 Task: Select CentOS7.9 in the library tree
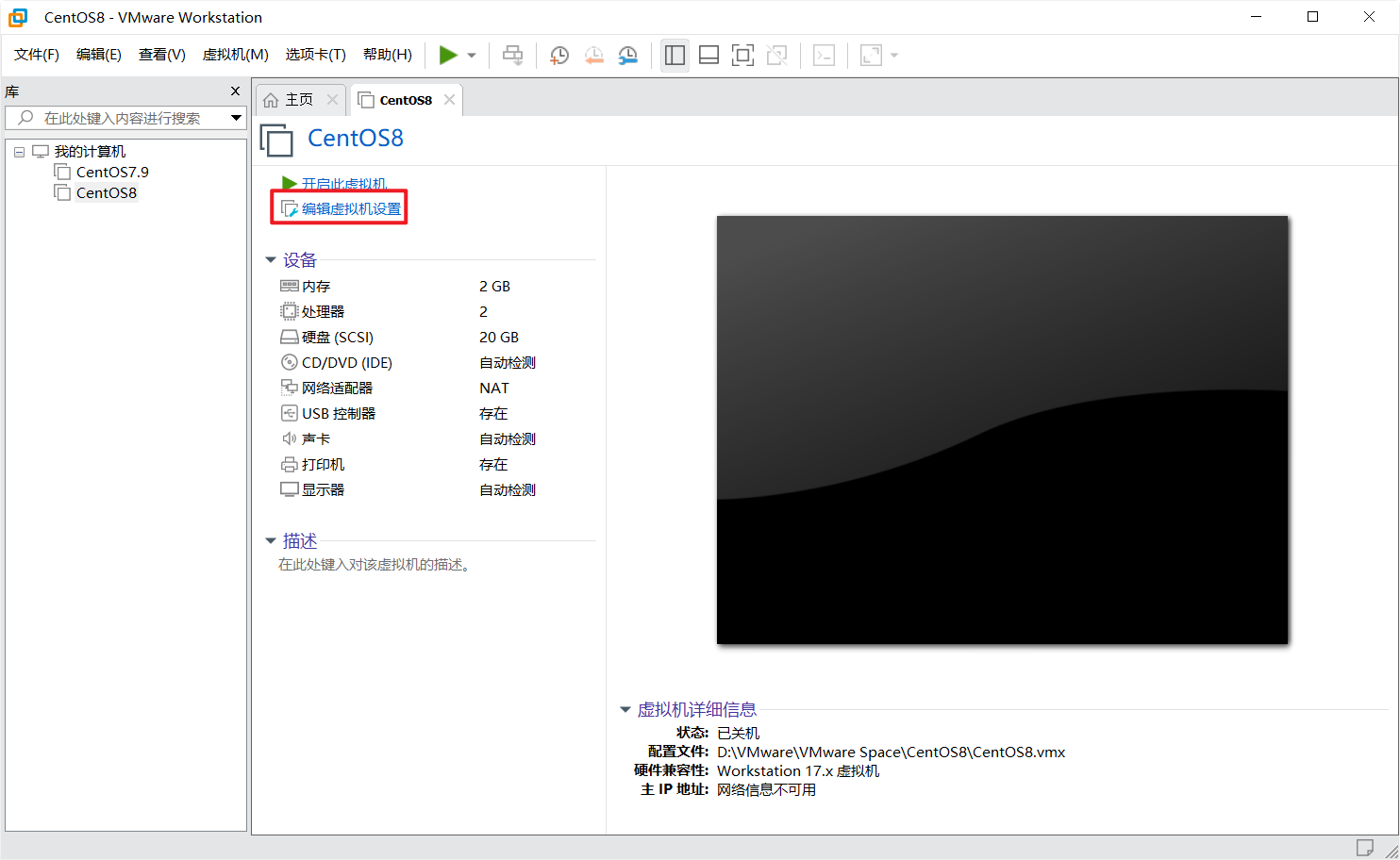click(x=112, y=173)
